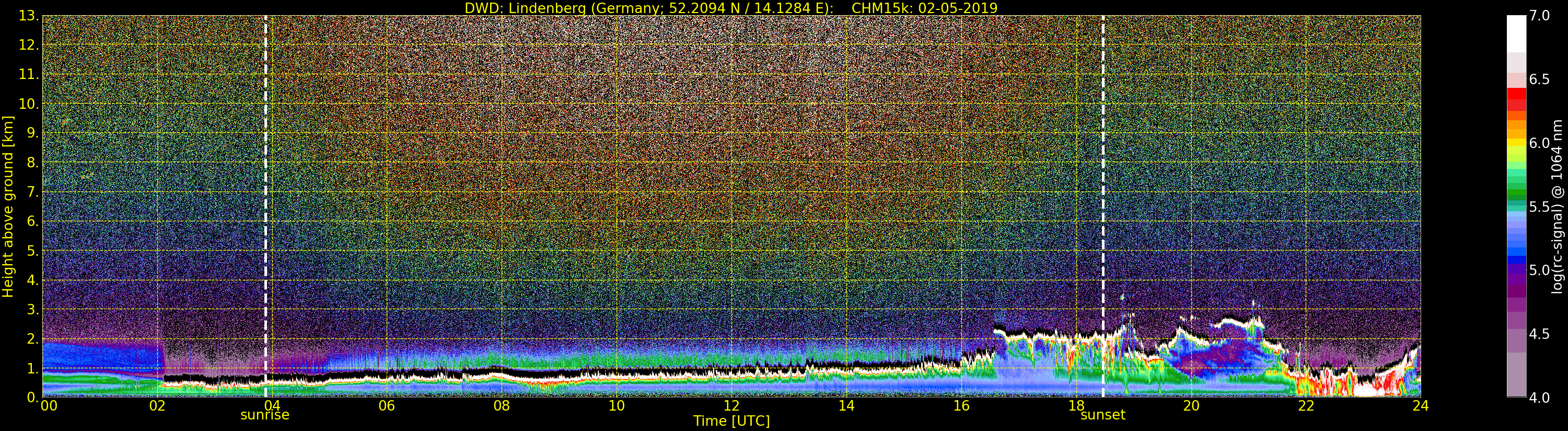The width and height of the screenshot is (1568, 431).
Task: Click the time tick label "12"
Action: click(731, 405)
